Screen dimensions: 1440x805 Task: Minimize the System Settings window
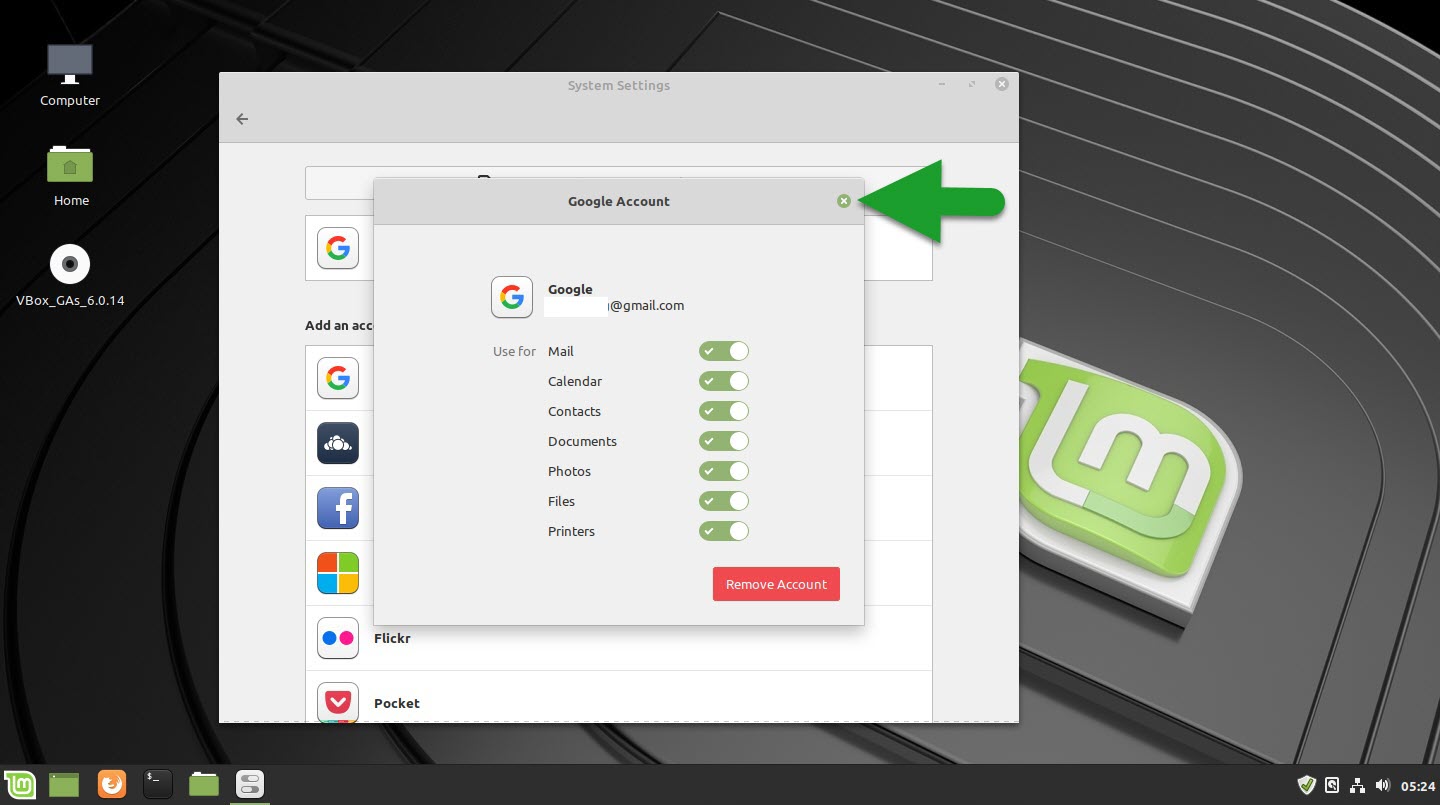pos(943,85)
